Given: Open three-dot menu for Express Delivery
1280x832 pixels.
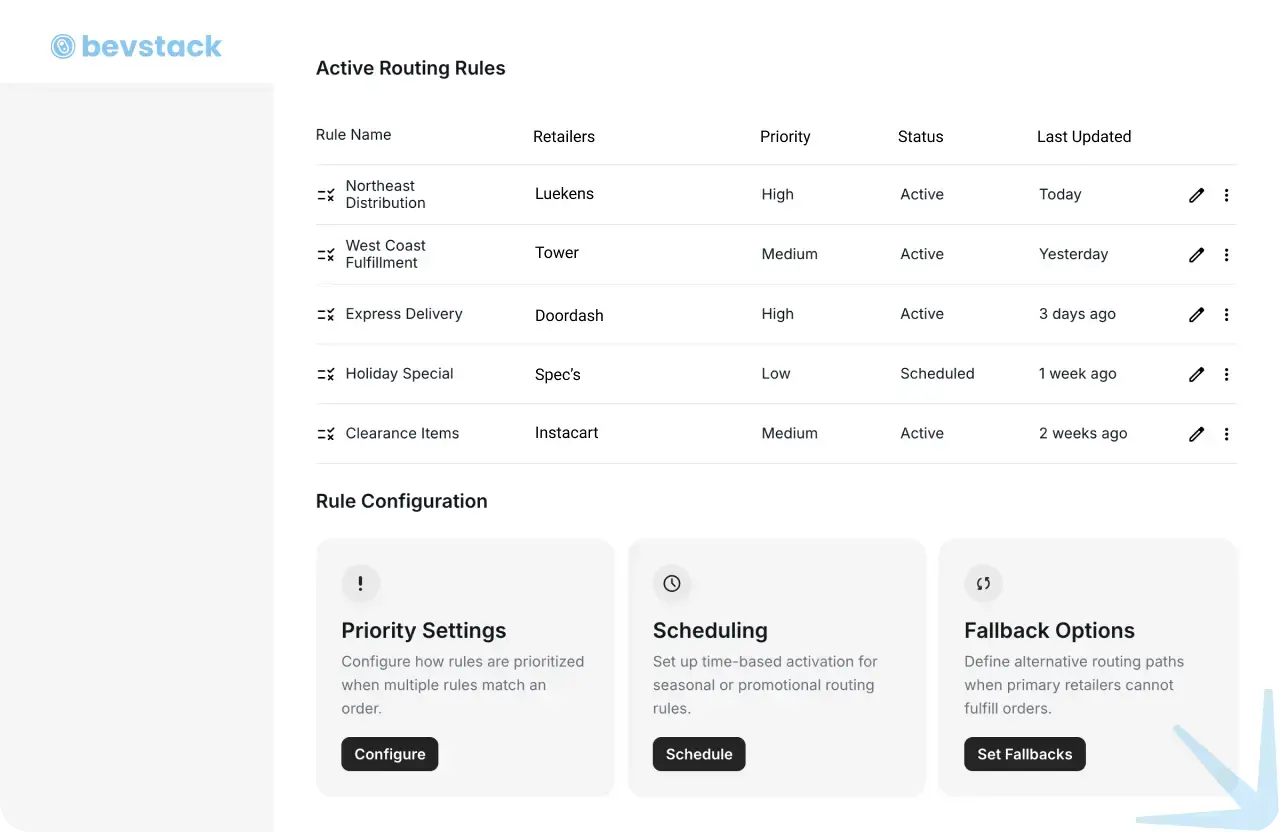Looking at the screenshot, I should 1226,315.
